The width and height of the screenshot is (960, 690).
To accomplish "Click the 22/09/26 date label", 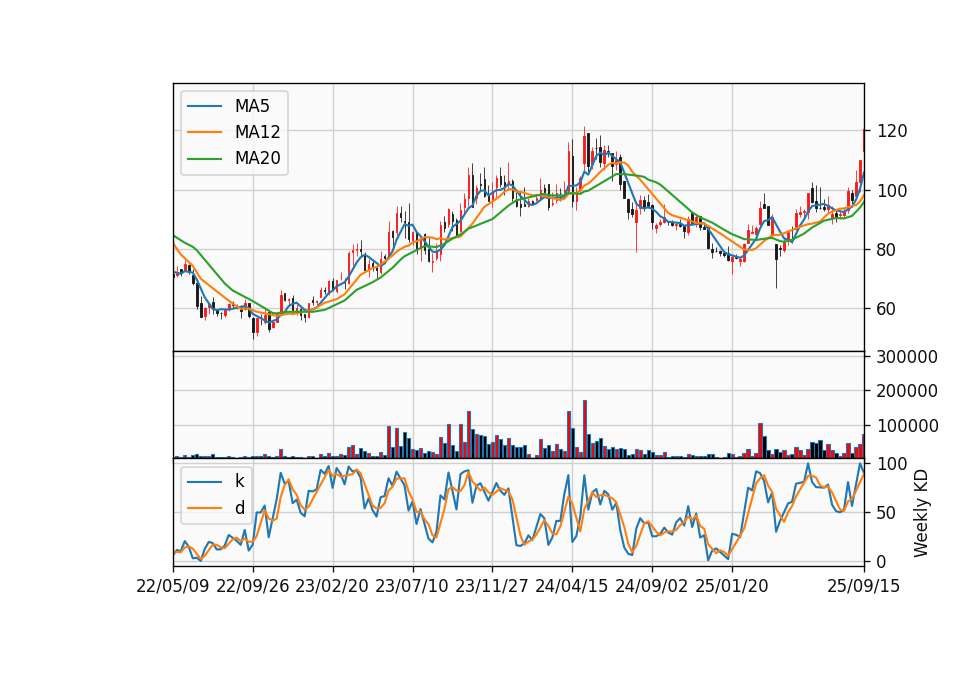I will click(253, 586).
